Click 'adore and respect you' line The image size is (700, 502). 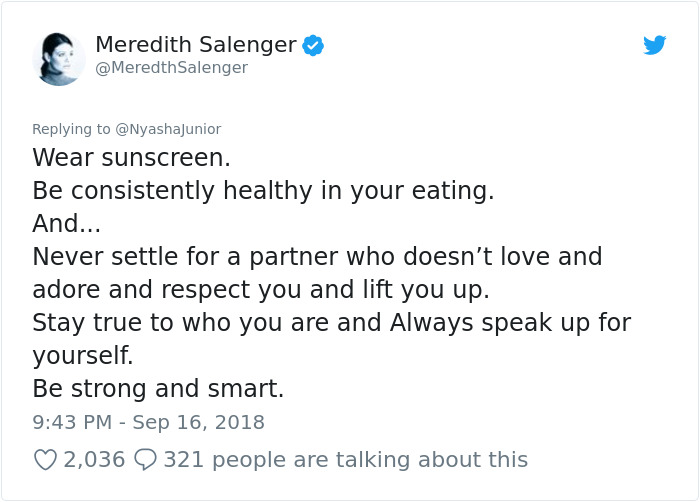click(261, 290)
